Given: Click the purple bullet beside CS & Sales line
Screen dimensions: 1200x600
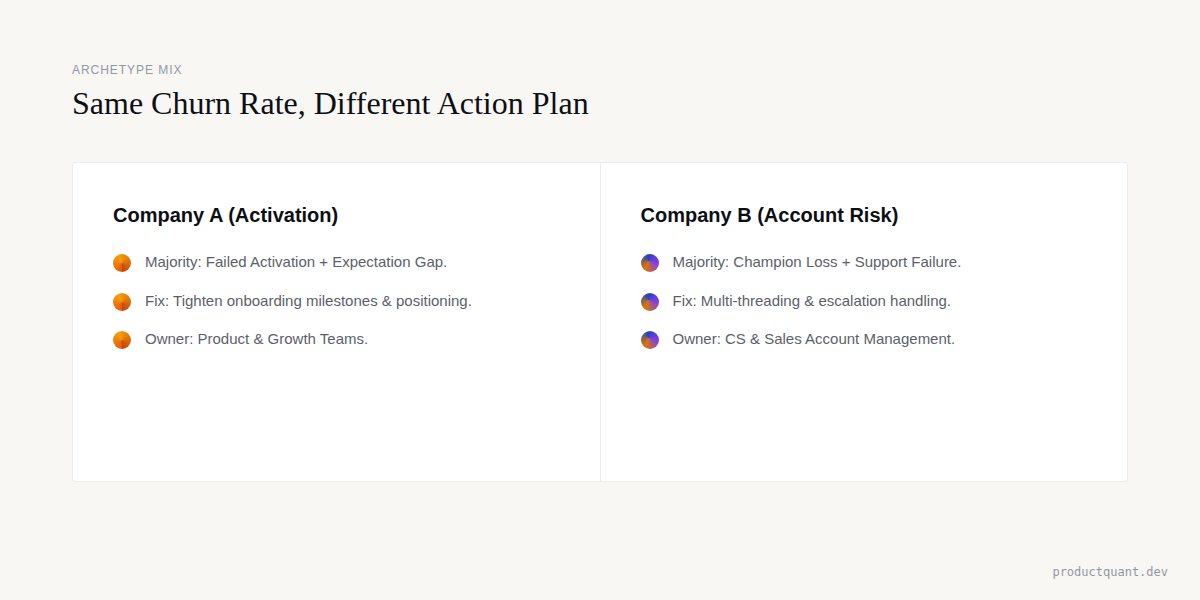Looking at the screenshot, I should (650, 340).
